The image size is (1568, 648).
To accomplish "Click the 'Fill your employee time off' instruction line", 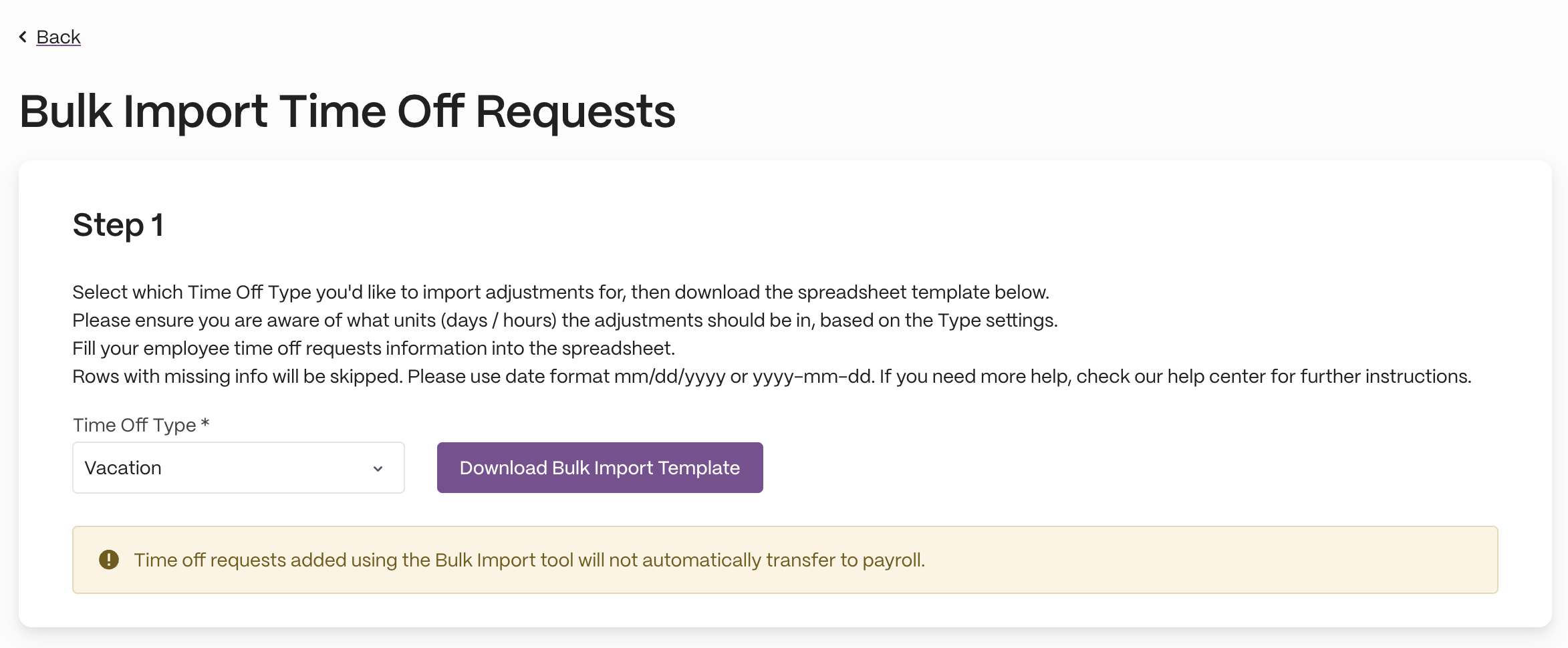I will 374,348.
